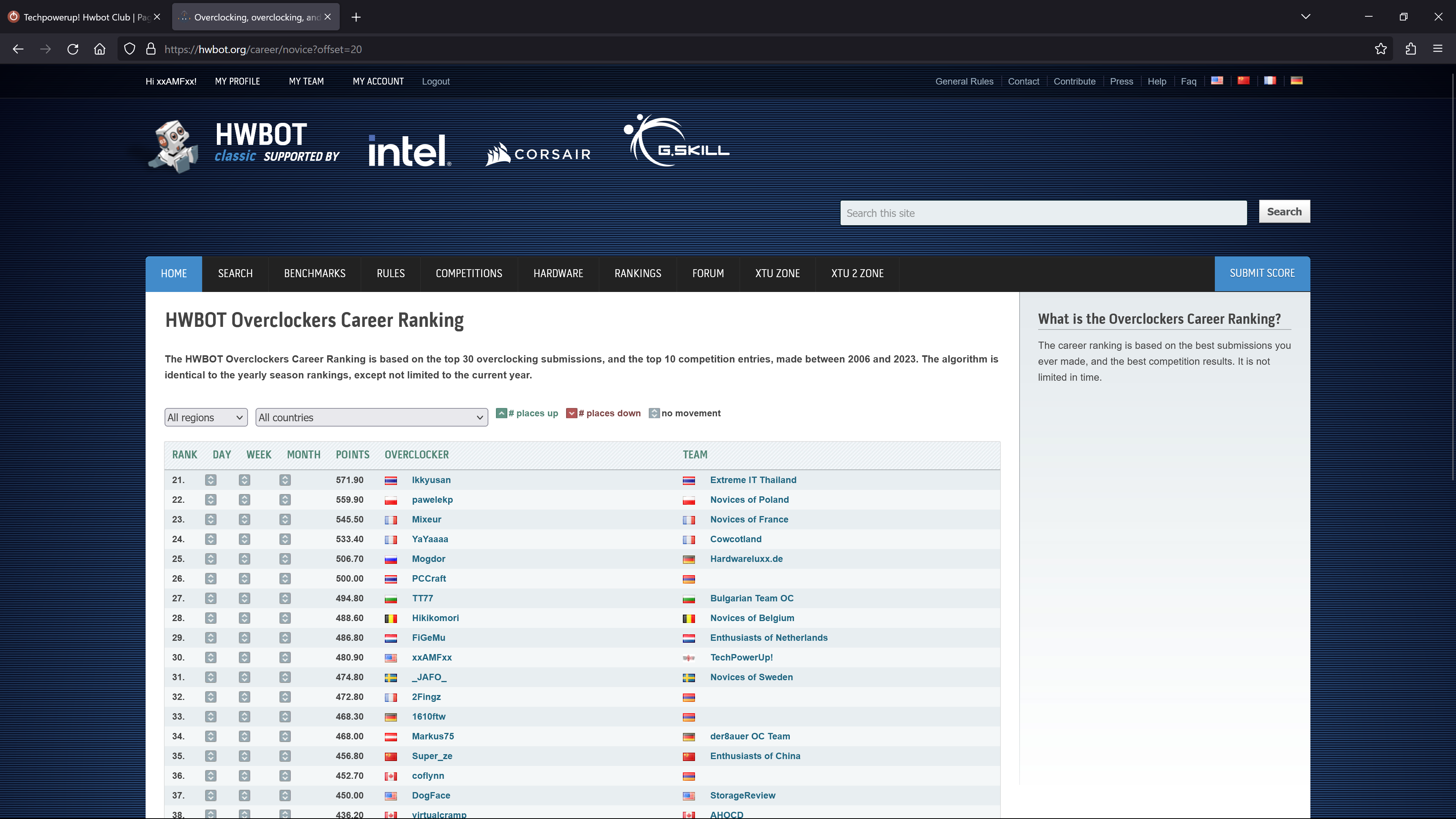Click the team flag for TechPowerUp!
Screen dimensions: 1456x819
(x=689, y=658)
